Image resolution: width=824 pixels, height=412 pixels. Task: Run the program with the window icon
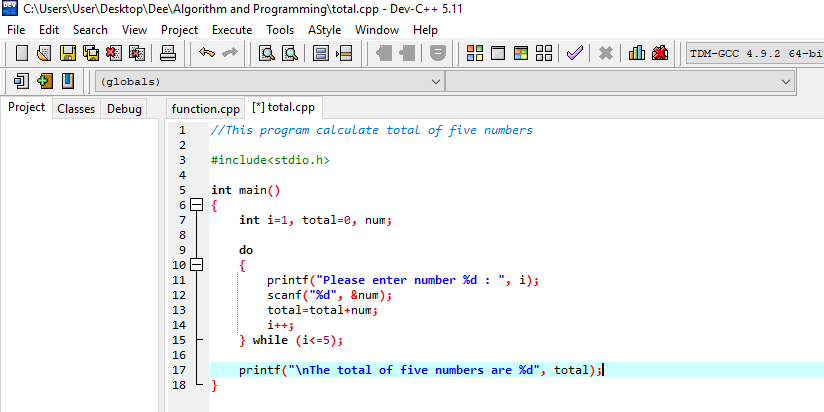click(498, 53)
